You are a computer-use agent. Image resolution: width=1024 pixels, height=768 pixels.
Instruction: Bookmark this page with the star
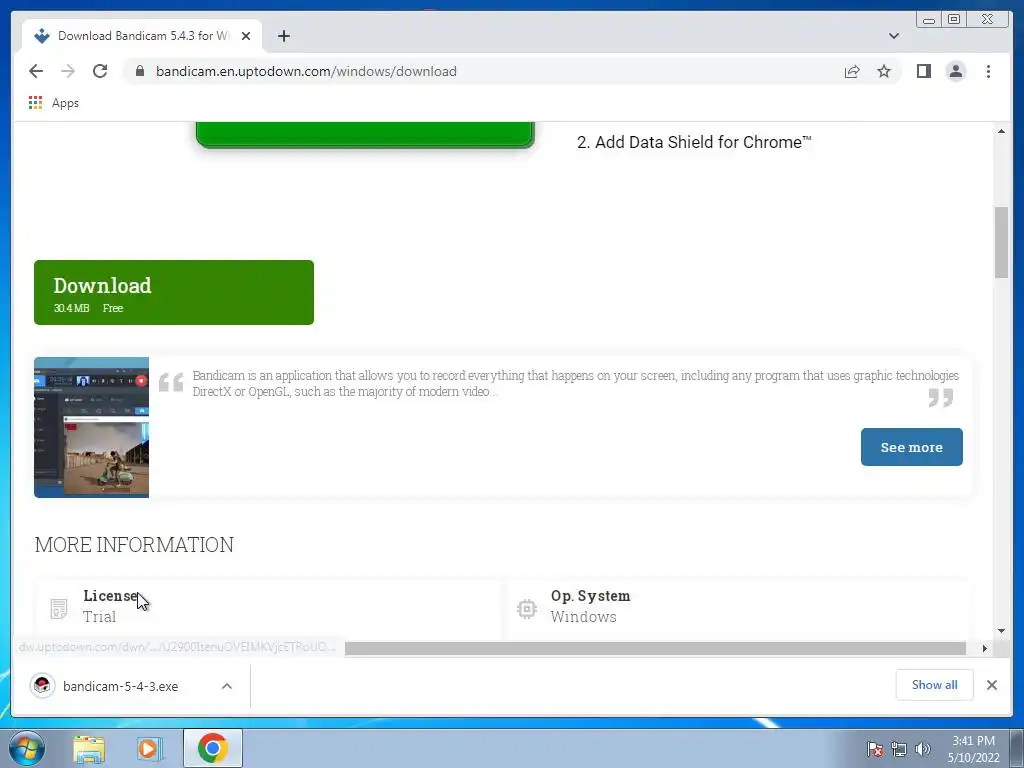click(884, 71)
